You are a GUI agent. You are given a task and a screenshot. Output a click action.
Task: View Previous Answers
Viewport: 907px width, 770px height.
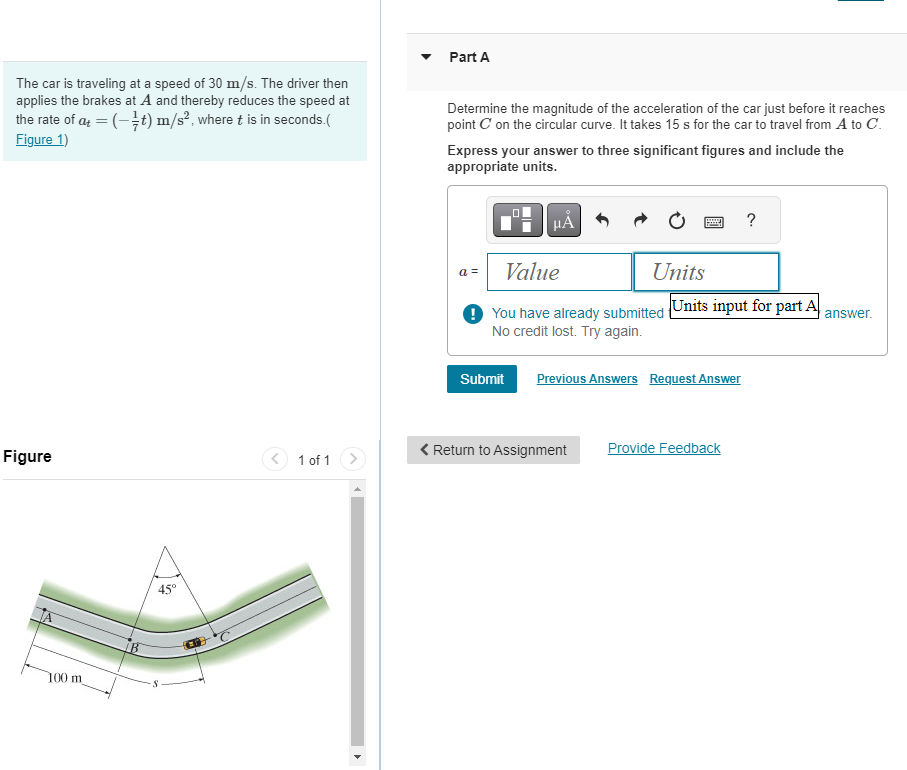coord(586,378)
